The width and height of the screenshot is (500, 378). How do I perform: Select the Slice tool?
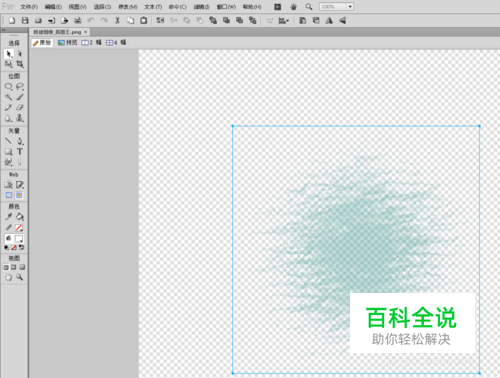(20, 185)
